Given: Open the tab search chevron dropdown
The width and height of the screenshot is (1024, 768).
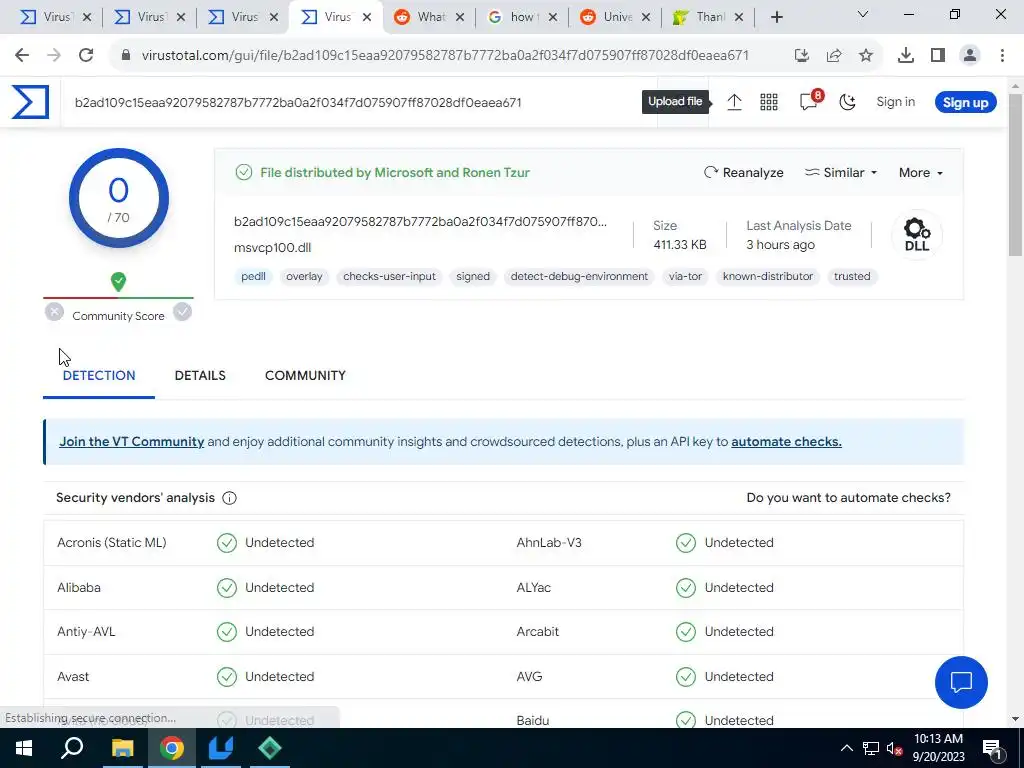Looking at the screenshot, I should 862,14.
